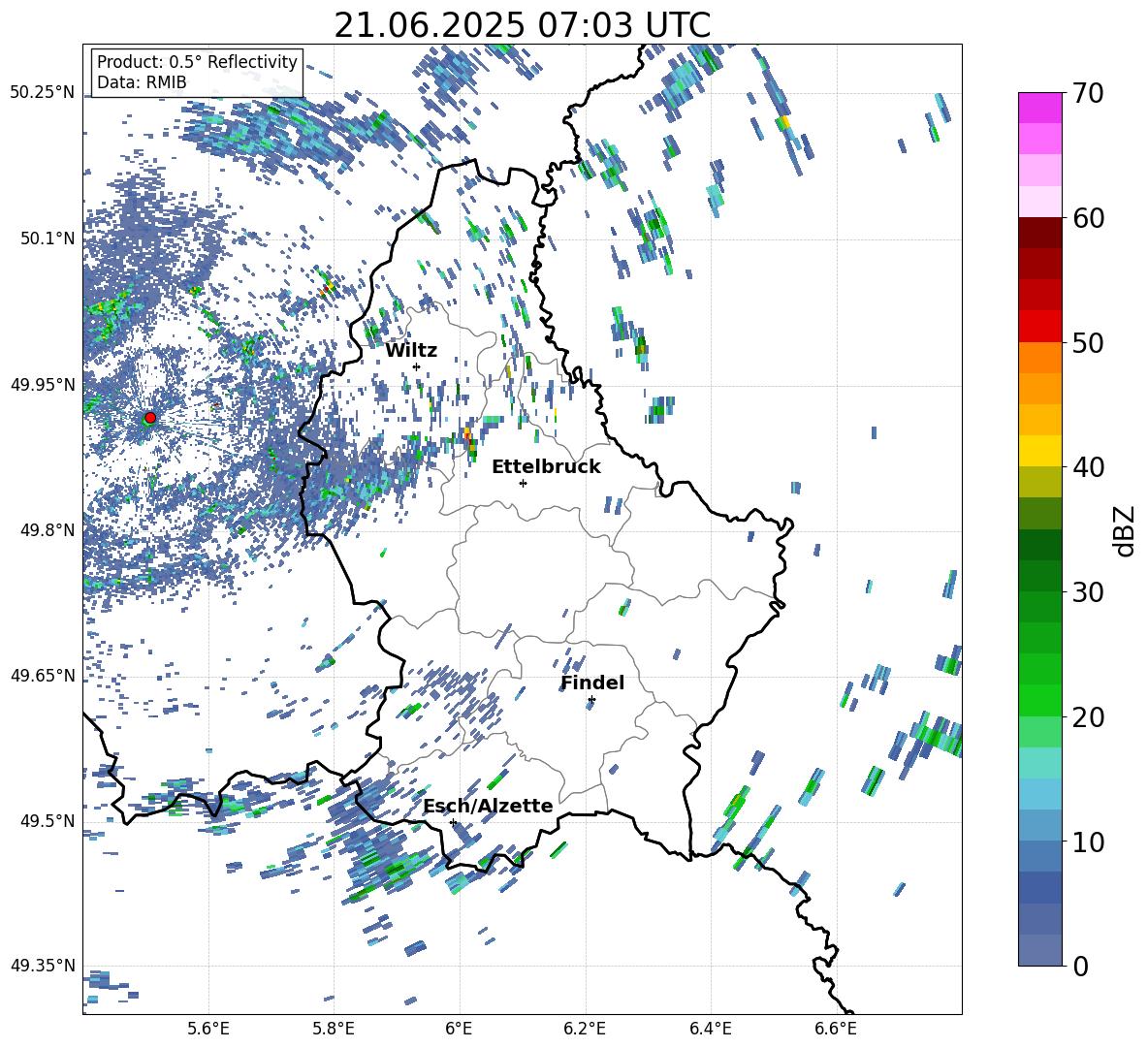The image size is (1148, 1048).
Task: Click the 6.4°E longitude label
Action: pyautogui.click(x=710, y=1029)
